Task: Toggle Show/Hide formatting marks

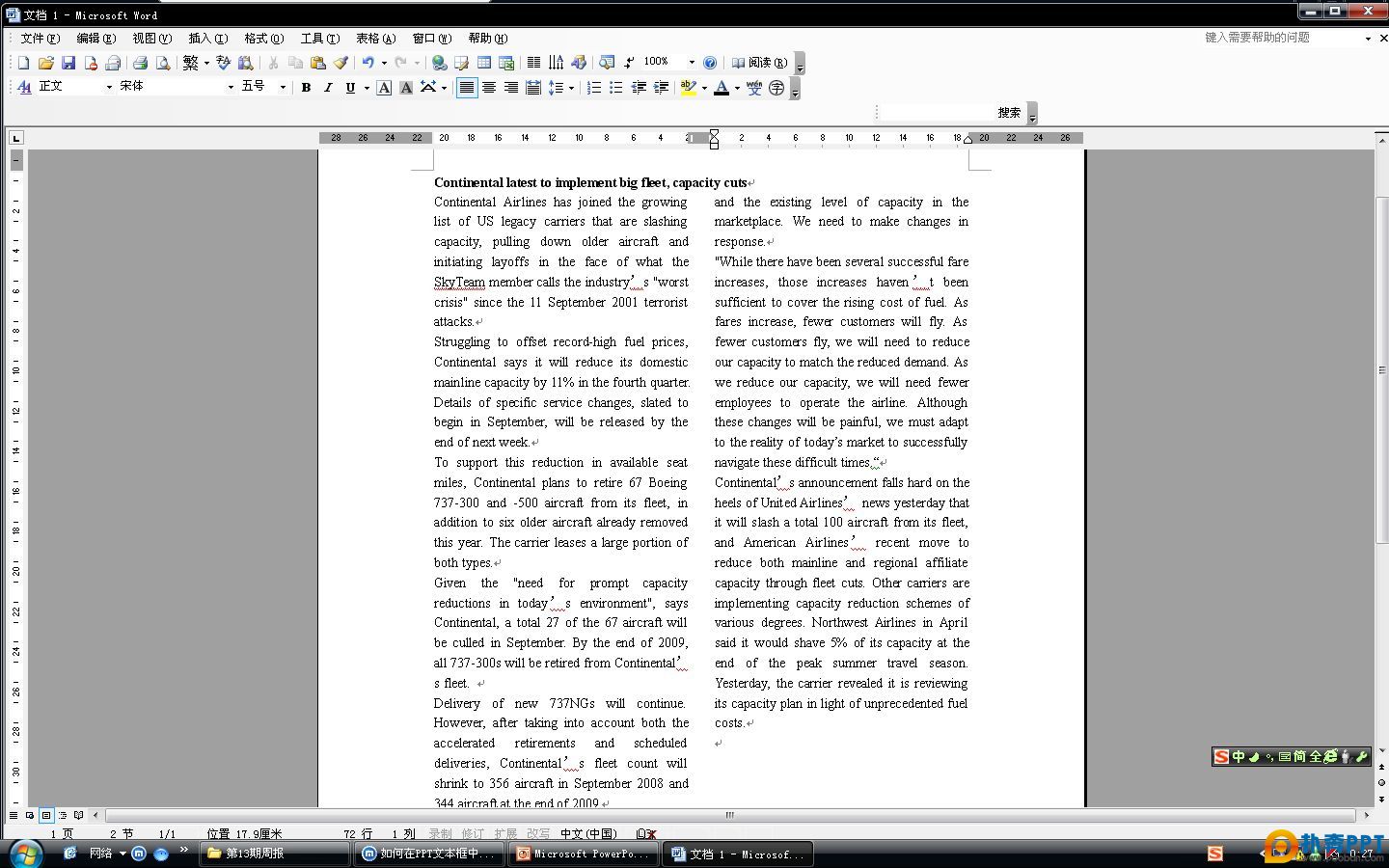Action: tap(628, 63)
